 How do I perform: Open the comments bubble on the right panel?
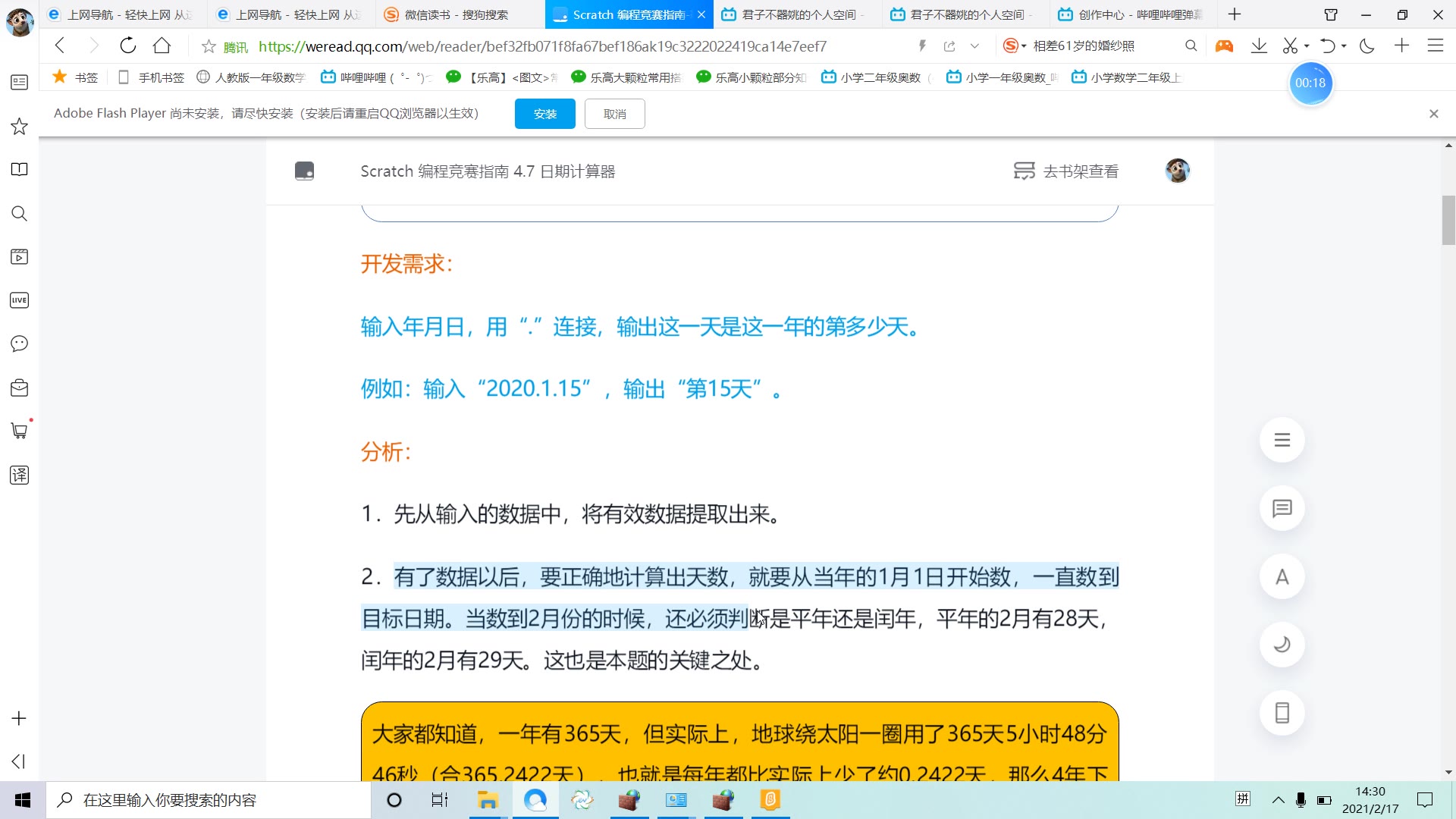[x=1282, y=508]
